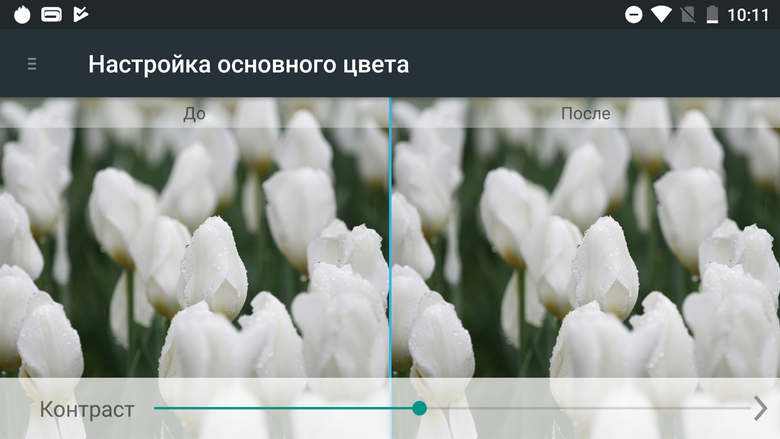Tap the После preview label
This screenshot has height=439, width=780.
585,113
